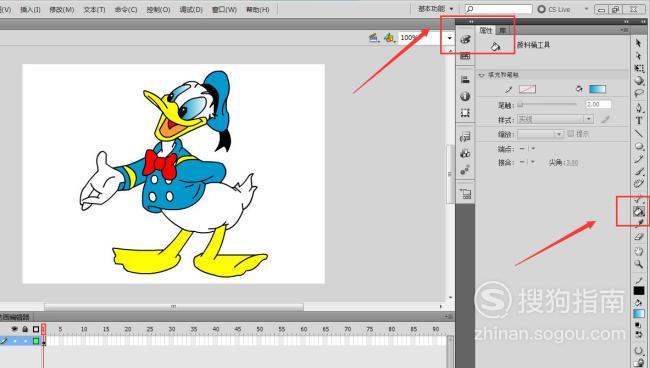Image resolution: width=650 pixels, height=368 pixels.
Task: Click the fill color swatch in properties panel
Action: coord(597,89)
